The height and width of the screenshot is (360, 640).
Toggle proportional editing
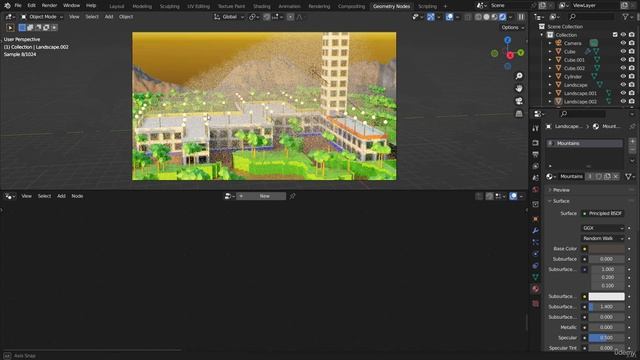(290, 17)
